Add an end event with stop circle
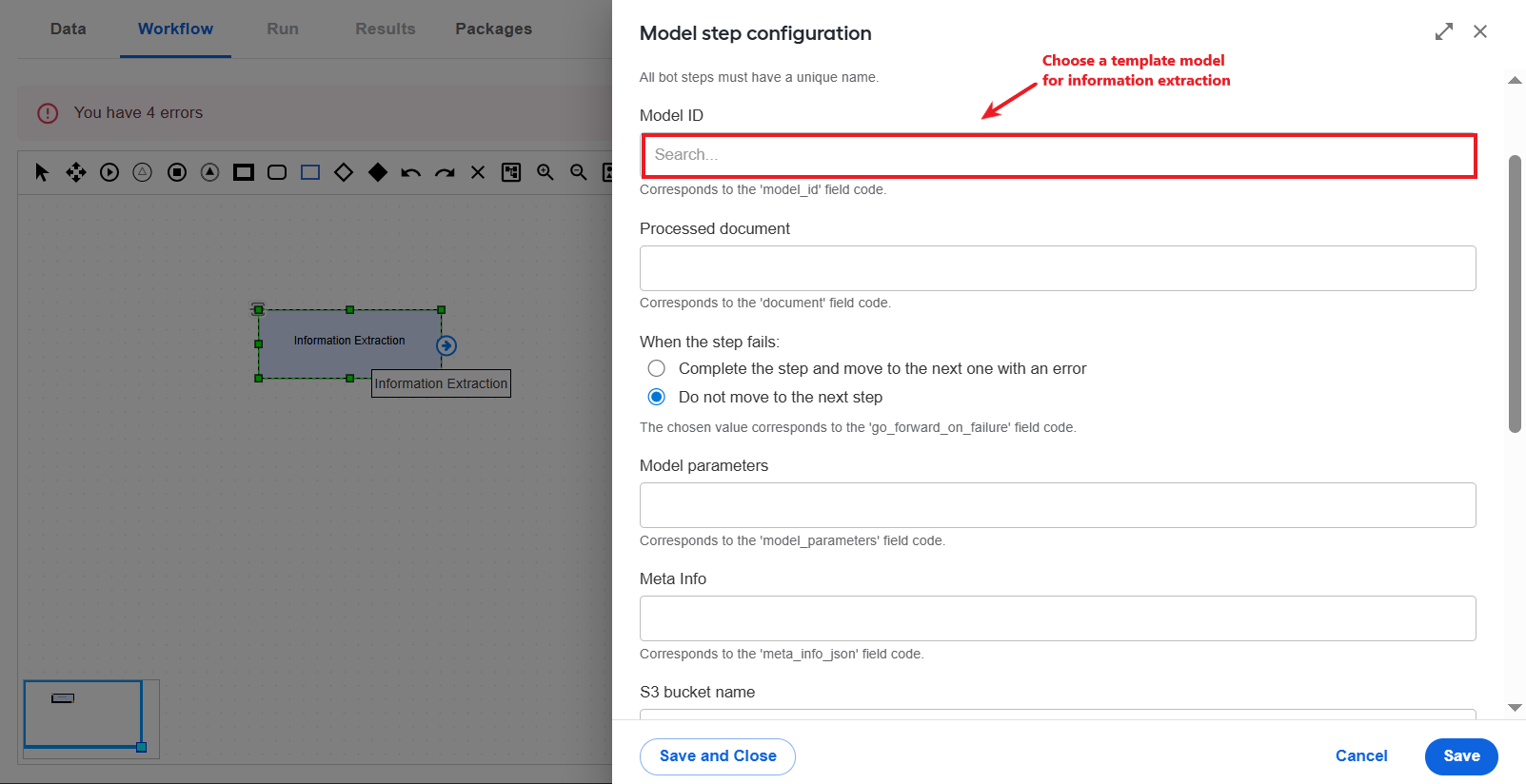 click(177, 172)
